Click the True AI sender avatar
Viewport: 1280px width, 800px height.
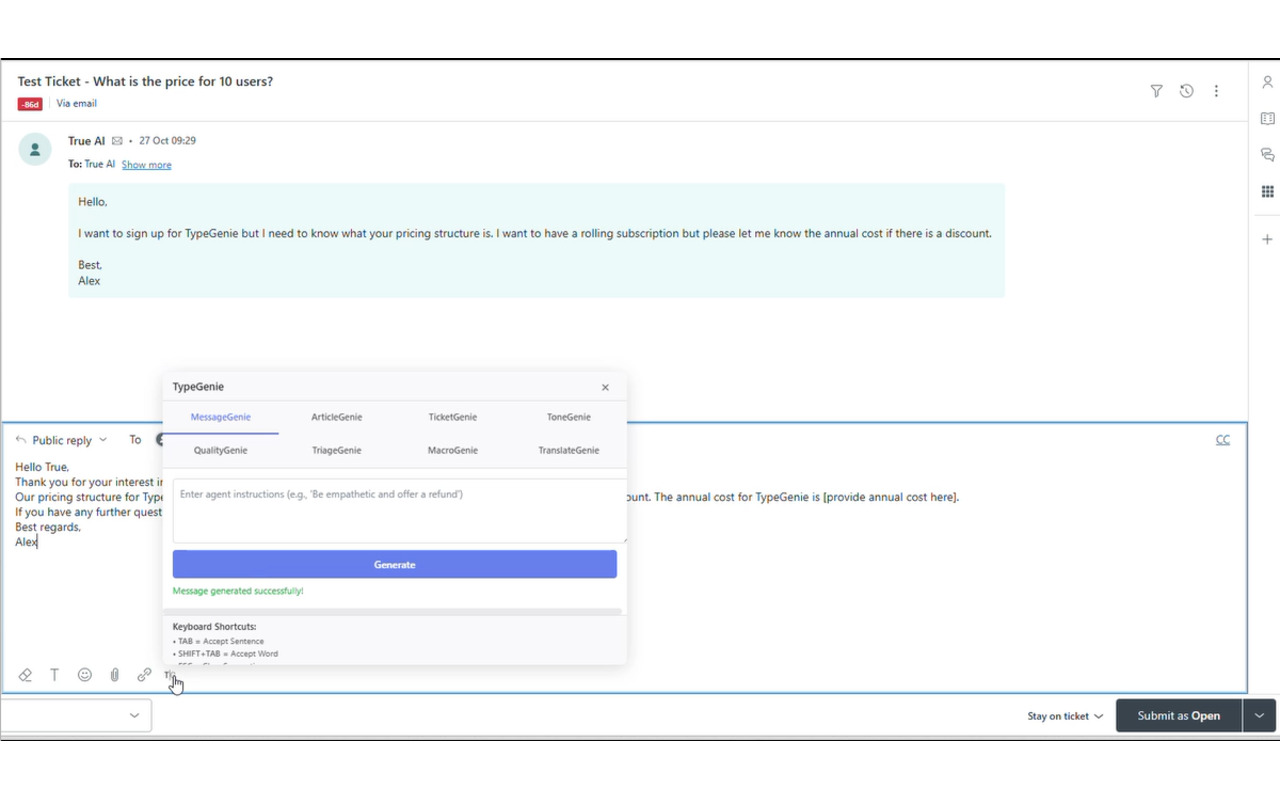point(35,149)
